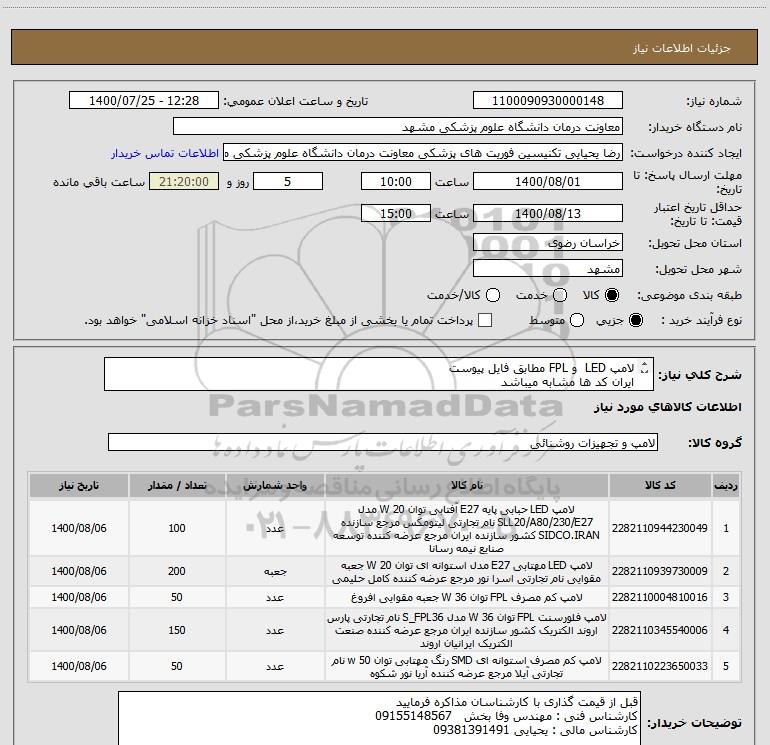The width and height of the screenshot is (770, 745).
Task: Click the row 5 SMD lamp product name
Action: [x=467, y=667]
